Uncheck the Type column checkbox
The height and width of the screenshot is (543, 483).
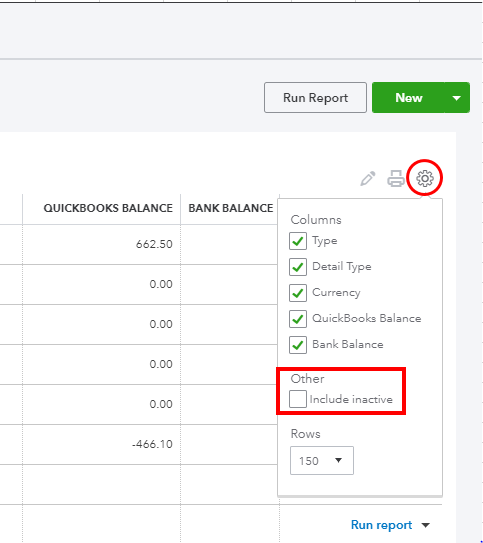point(298,241)
